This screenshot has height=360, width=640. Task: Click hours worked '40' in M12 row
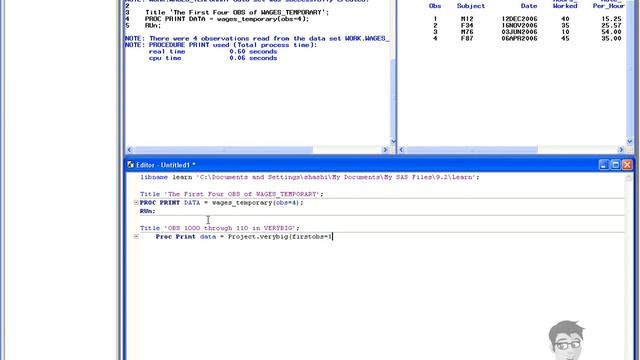pos(565,19)
